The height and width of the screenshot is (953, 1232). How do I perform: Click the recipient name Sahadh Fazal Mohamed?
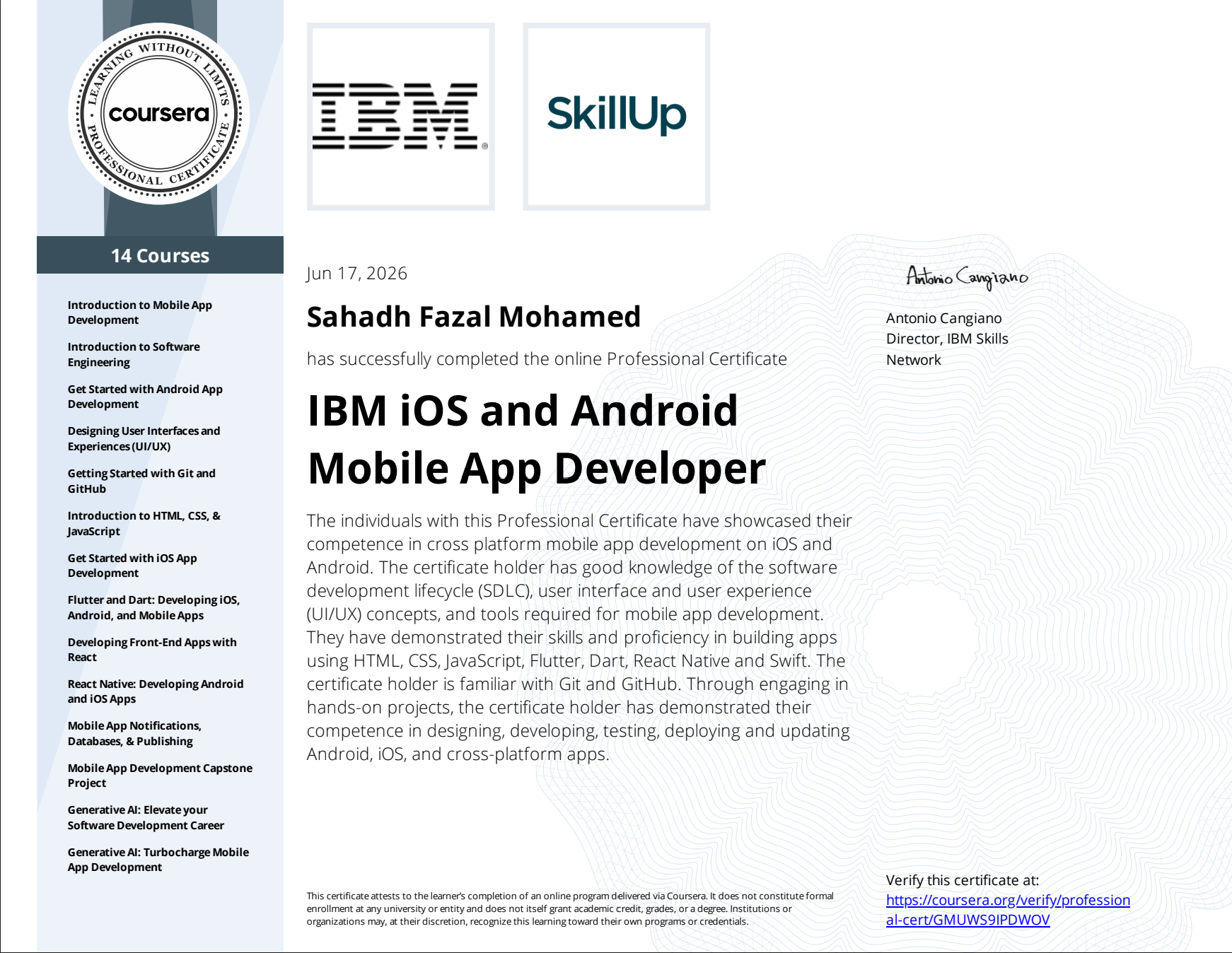coord(474,317)
